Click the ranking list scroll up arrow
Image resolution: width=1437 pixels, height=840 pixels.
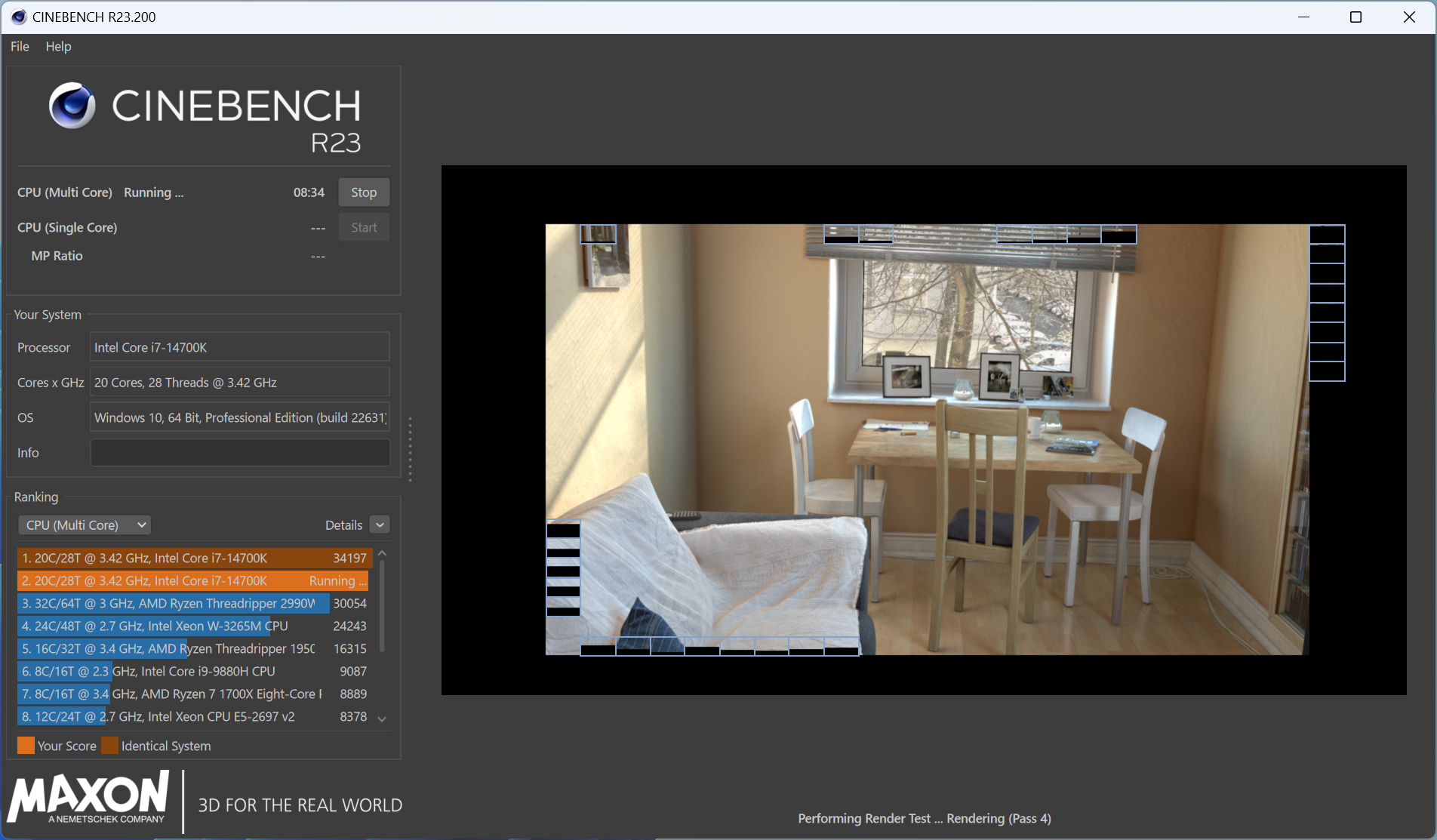(x=382, y=554)
